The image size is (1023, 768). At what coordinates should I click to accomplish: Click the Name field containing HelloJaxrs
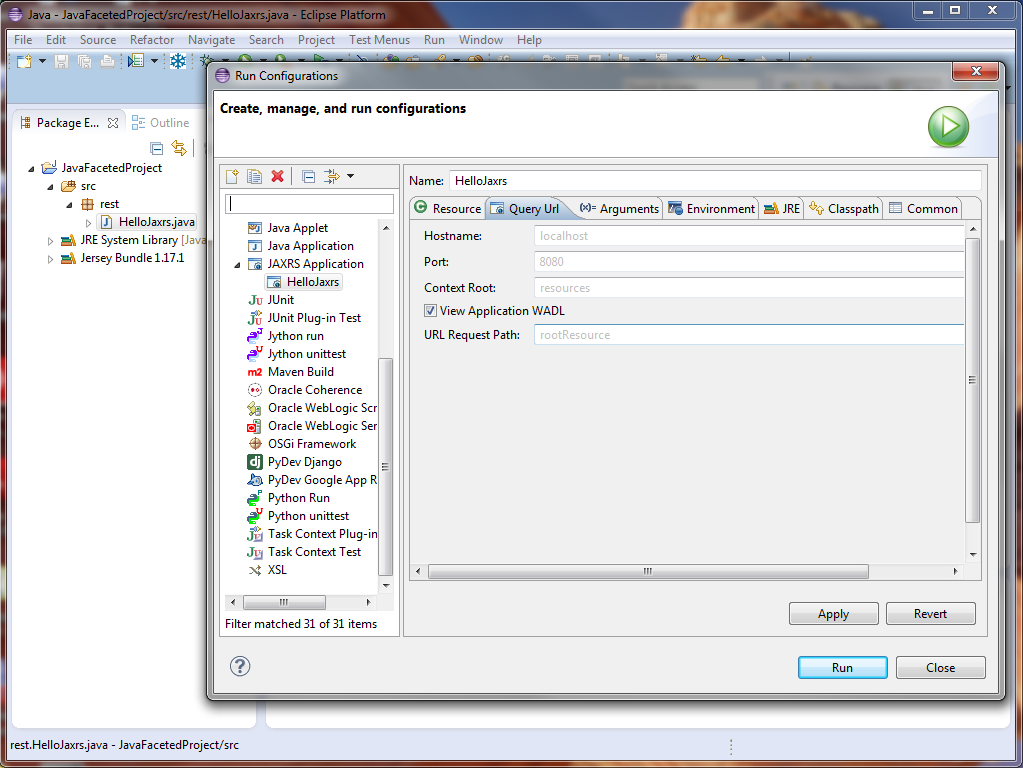click(715, 181)
